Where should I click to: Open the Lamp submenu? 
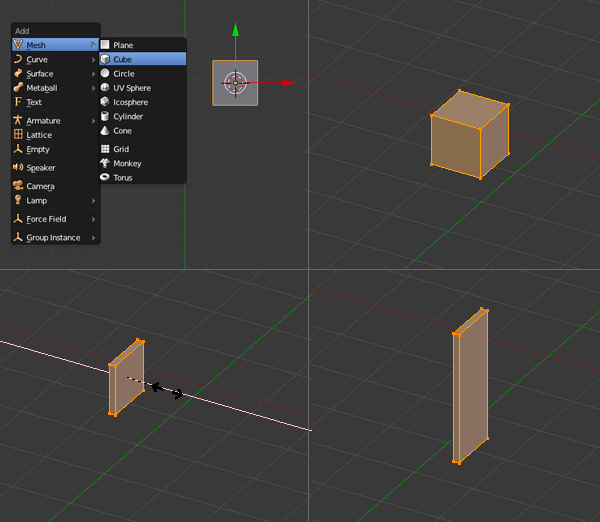55,201
